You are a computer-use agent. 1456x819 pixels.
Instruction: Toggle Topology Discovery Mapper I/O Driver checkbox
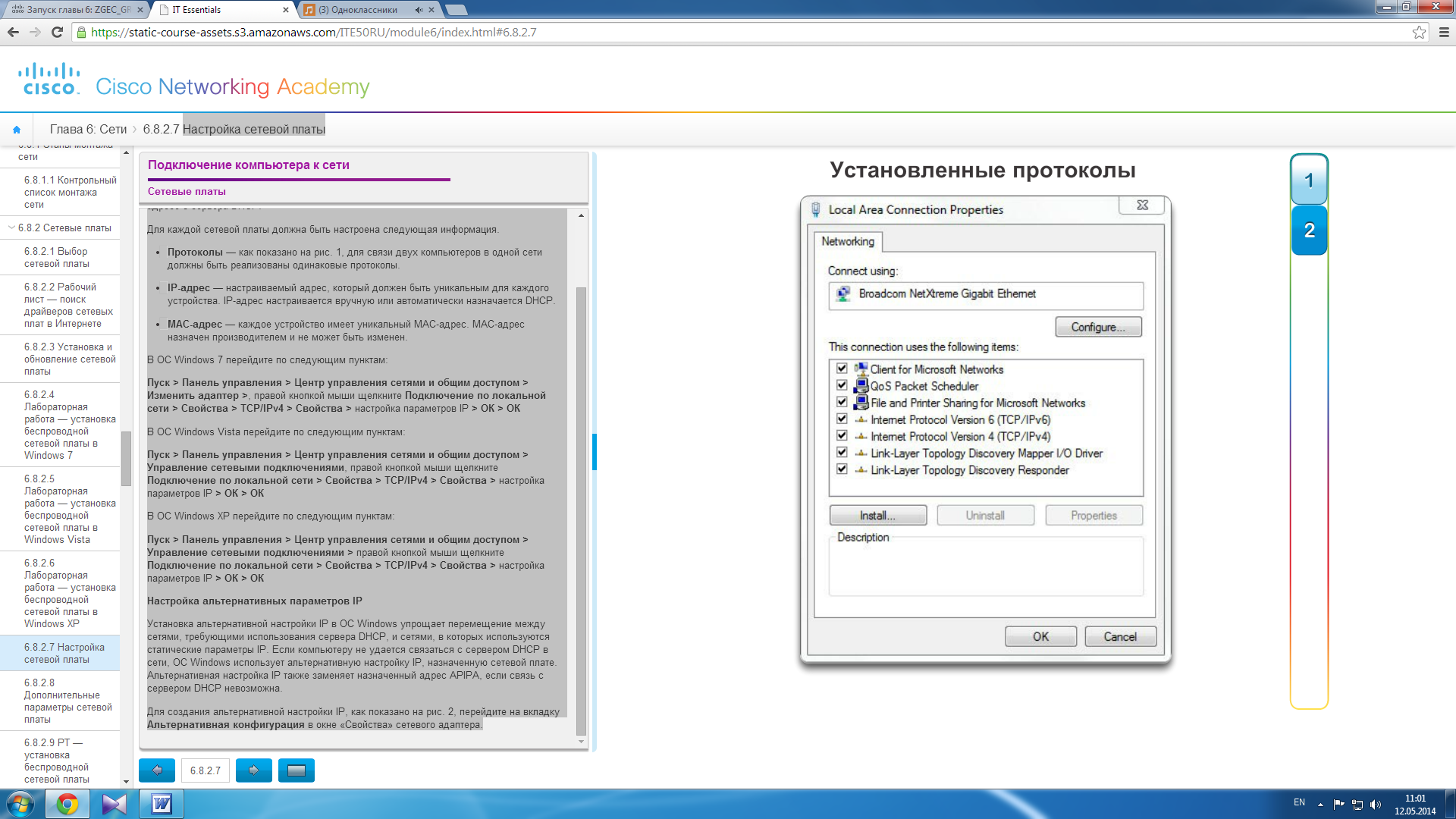tap(842, 452)
